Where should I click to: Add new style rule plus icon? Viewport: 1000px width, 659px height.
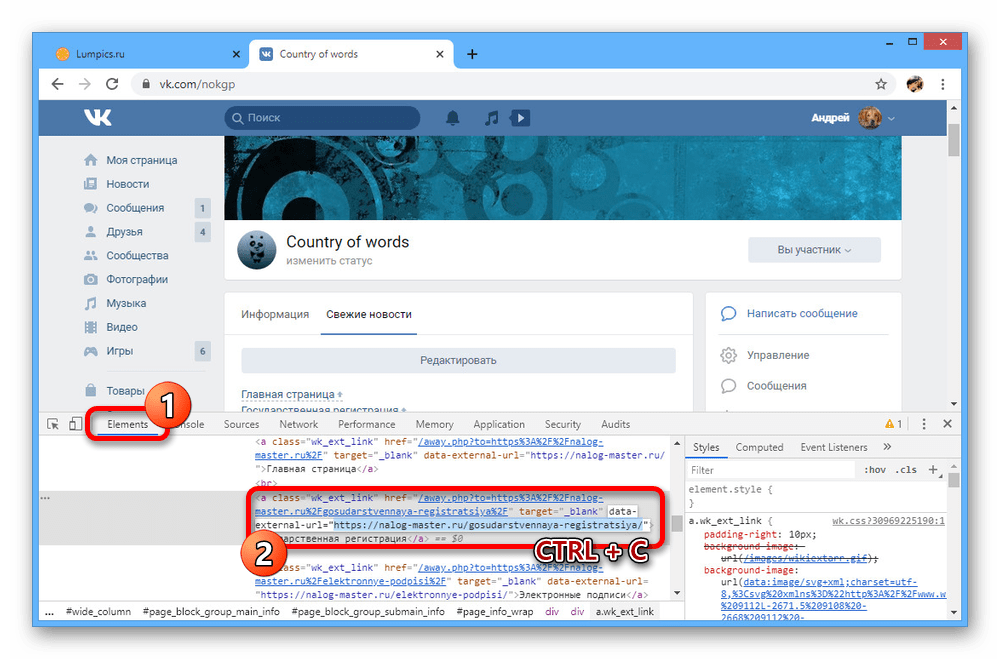[933, 470]
